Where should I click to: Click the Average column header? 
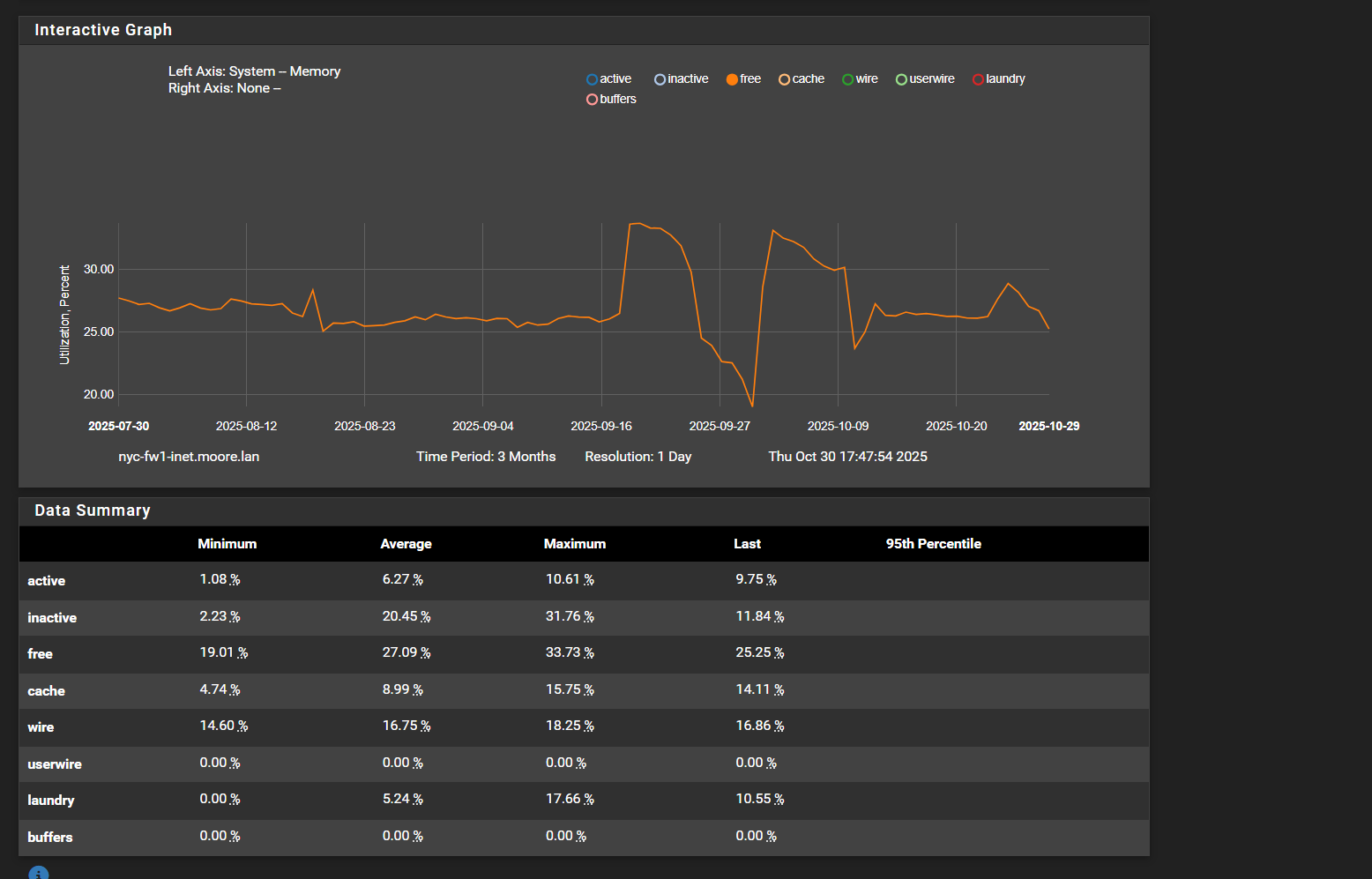406,544
